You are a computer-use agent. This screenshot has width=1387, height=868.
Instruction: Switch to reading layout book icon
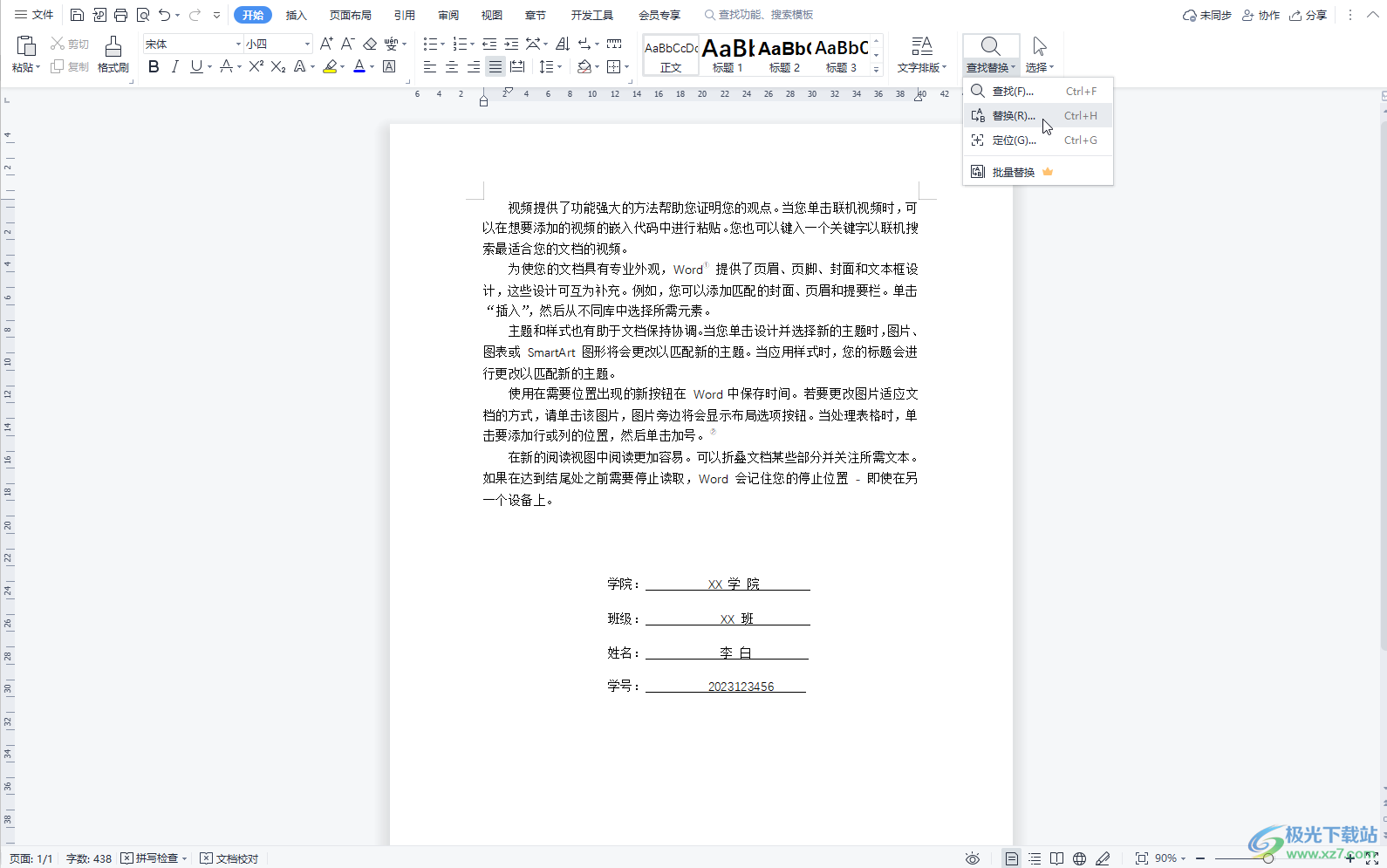pyautogui.click(x=1057, y=858)
